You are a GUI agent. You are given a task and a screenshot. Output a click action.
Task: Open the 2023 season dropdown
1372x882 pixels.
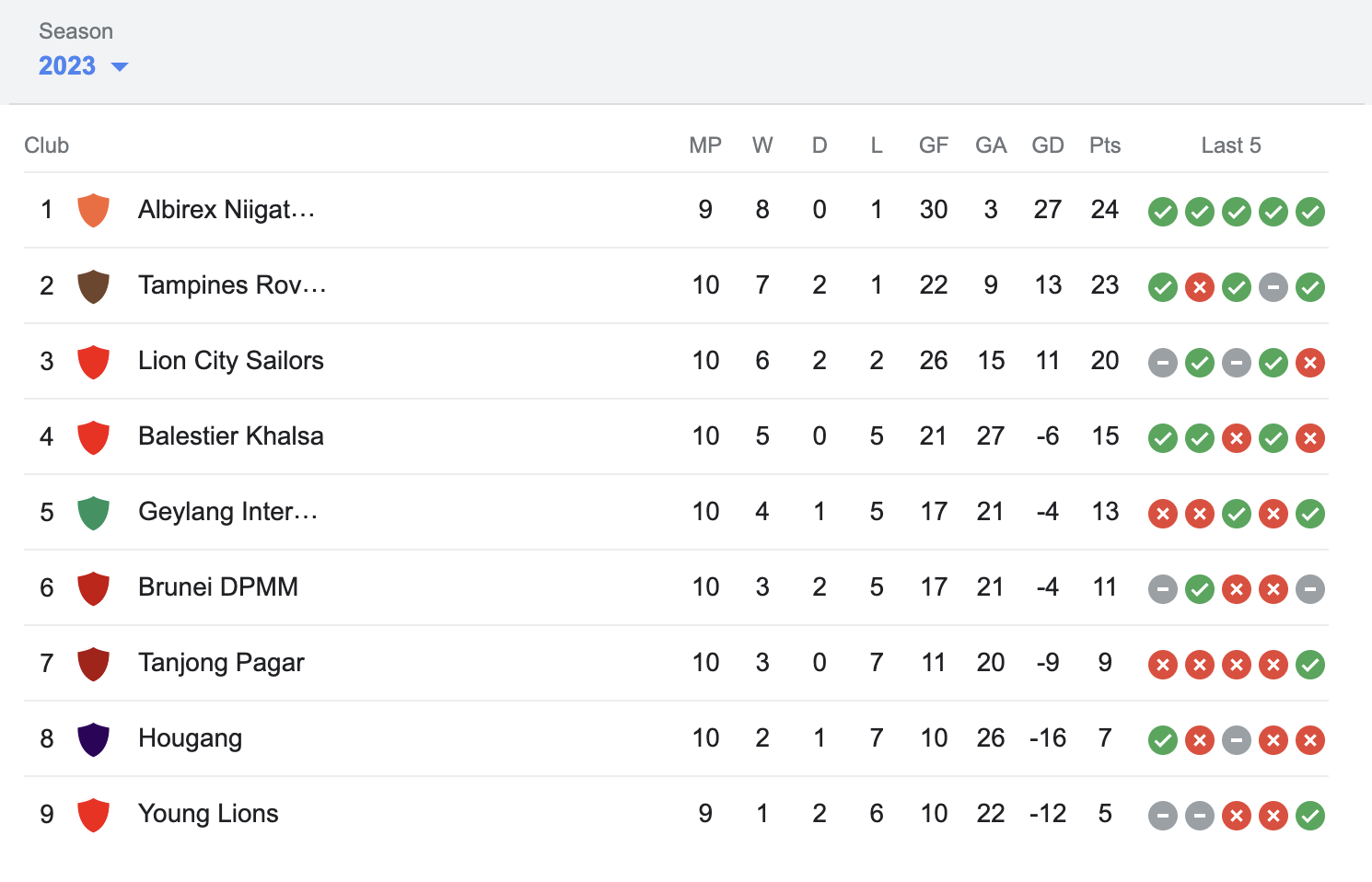tap(67, 66)
